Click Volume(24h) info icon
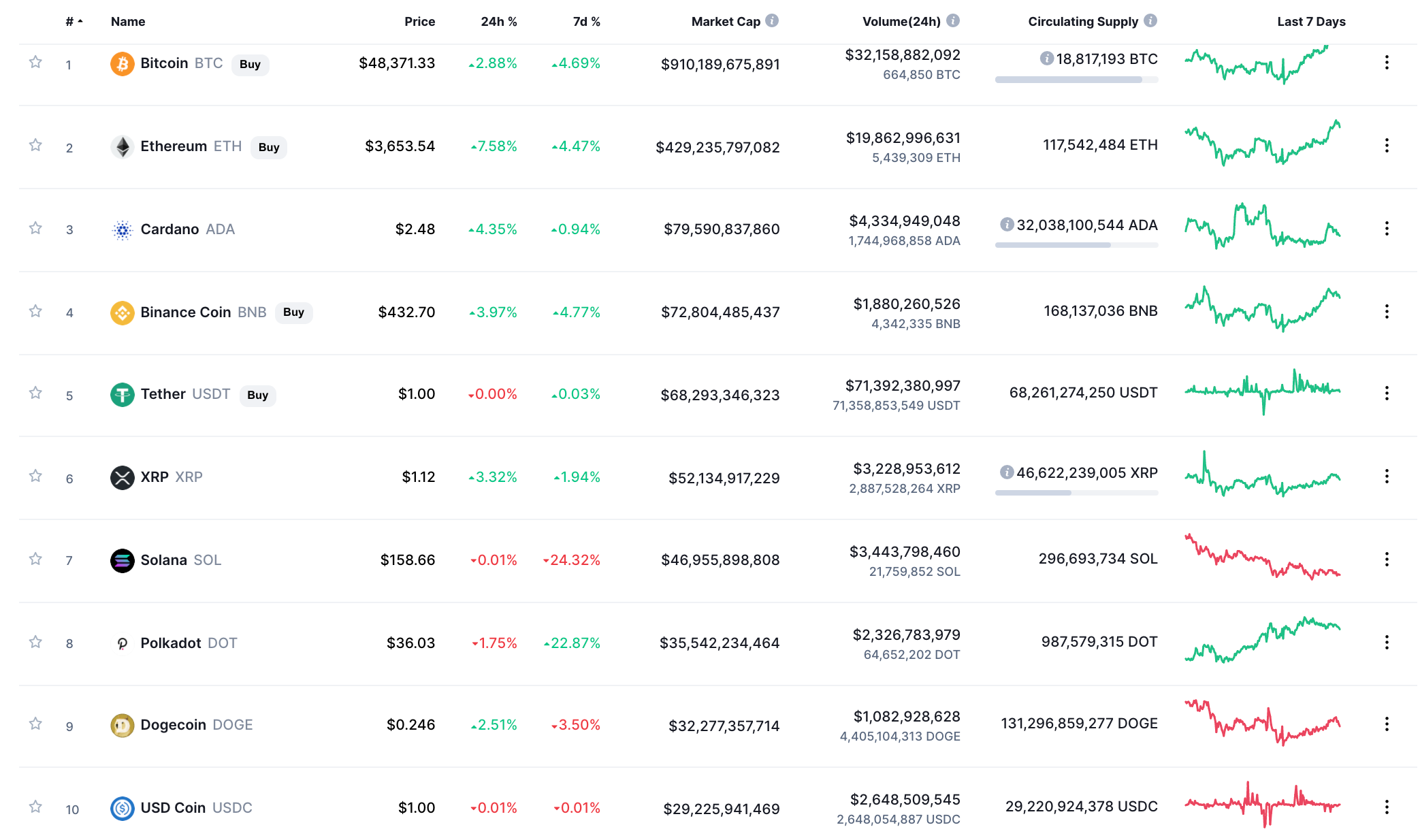1420x840 pixels. pos(953,21)
